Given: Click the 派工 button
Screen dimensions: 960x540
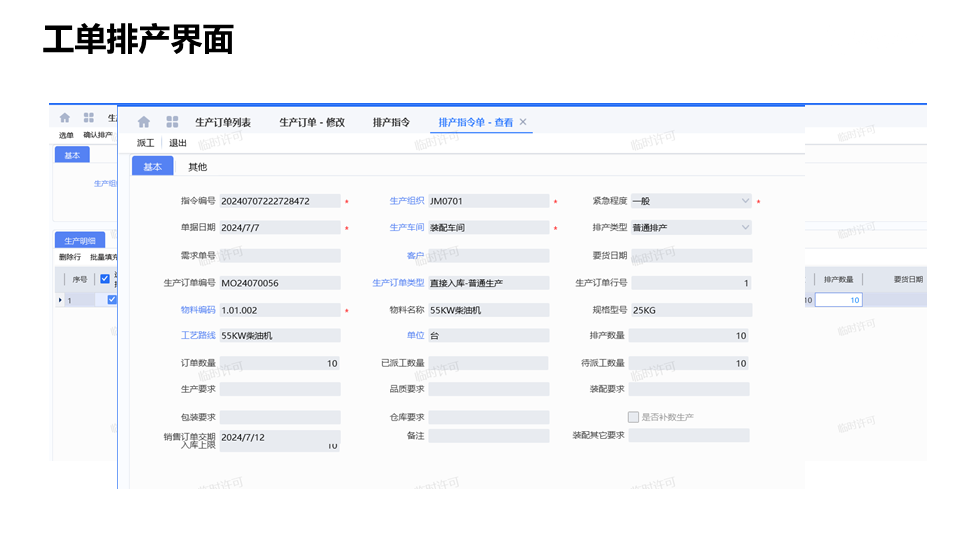Looking at the screenshot, I should (145, 143).
